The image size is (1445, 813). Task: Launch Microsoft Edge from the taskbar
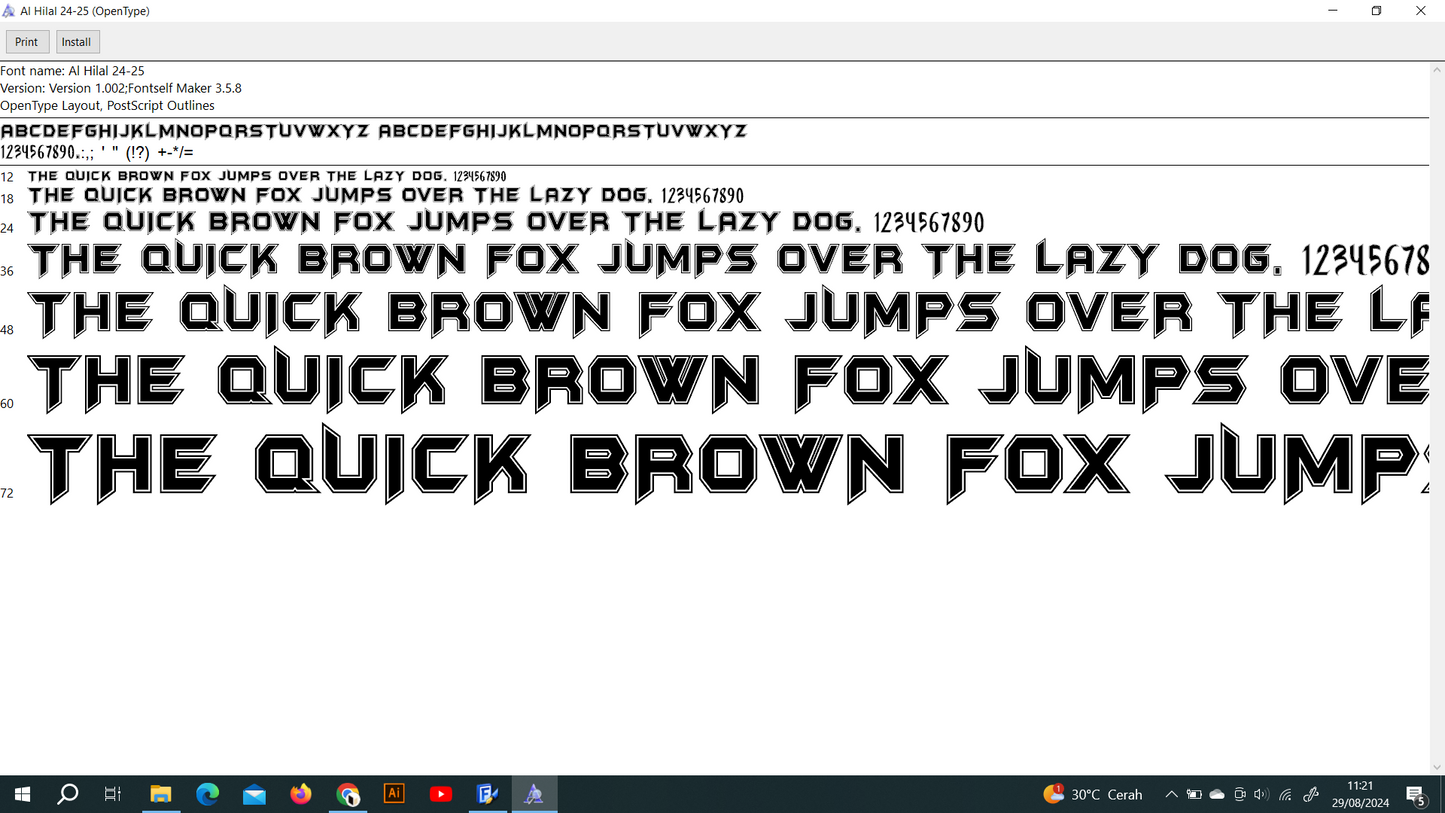pos(208,794)
